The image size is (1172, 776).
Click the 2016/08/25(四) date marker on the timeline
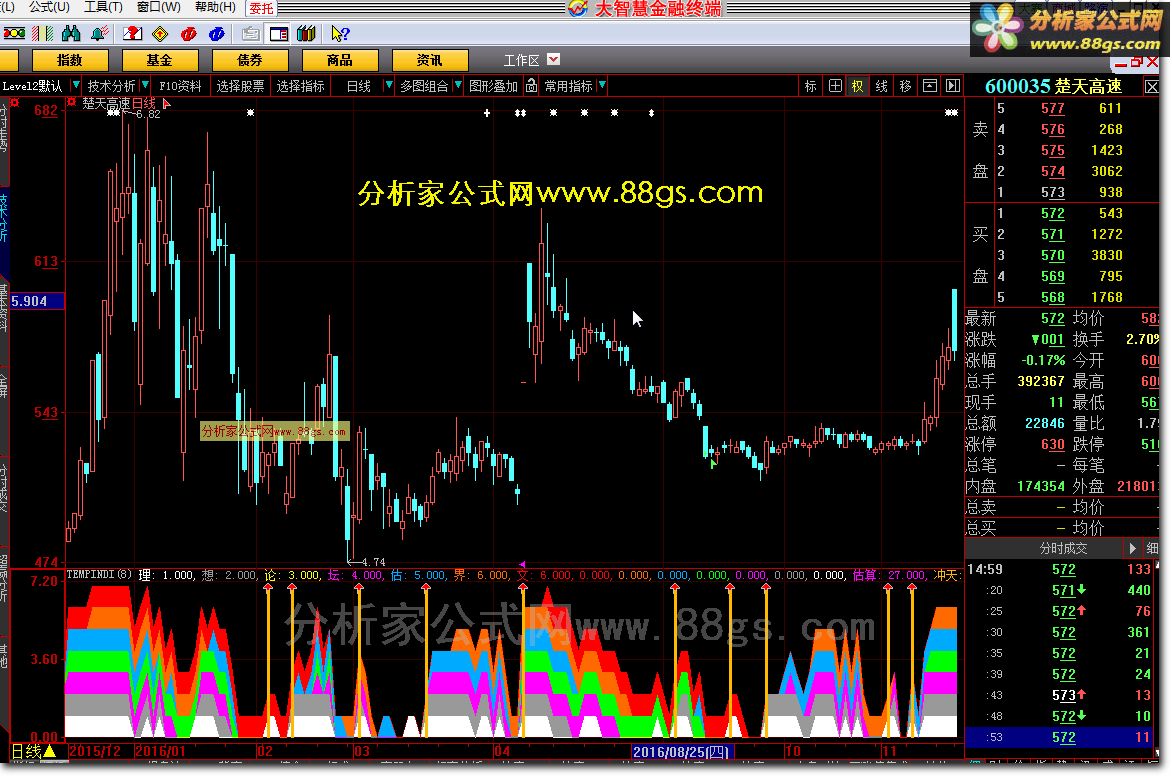tap(681, 751)
